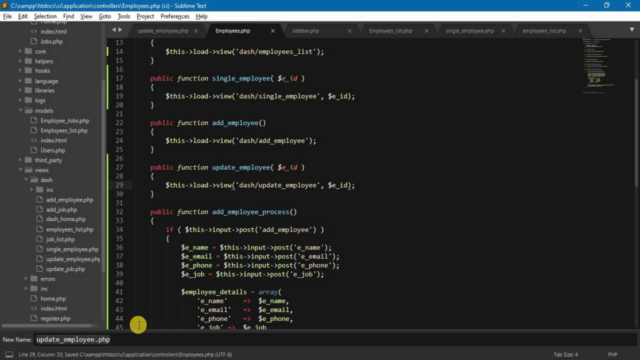Close the sidebar.php tab
The image size is (640, 360).
(349, 31)
